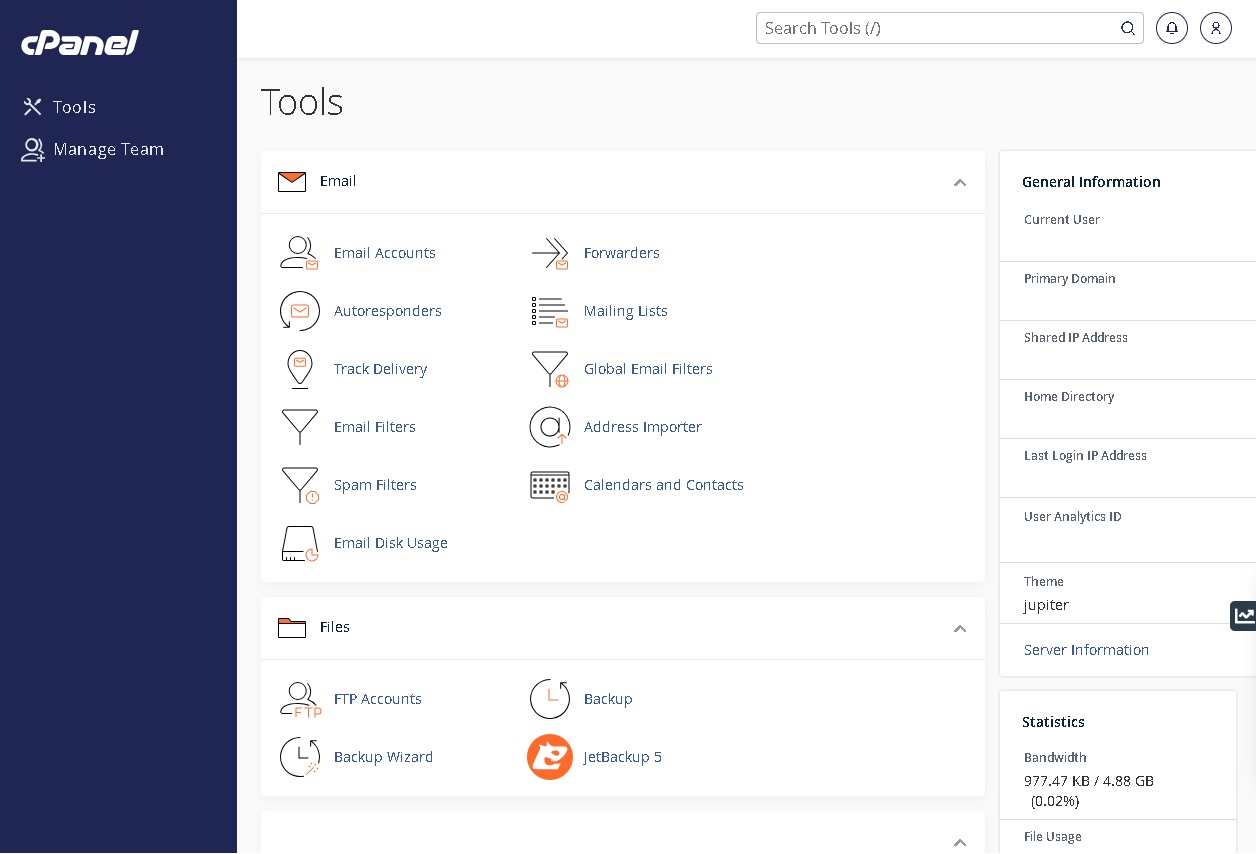The image size is (1256, 854).
Task: Select the Spam Filters icon
Action: click(x=300, y=485)
